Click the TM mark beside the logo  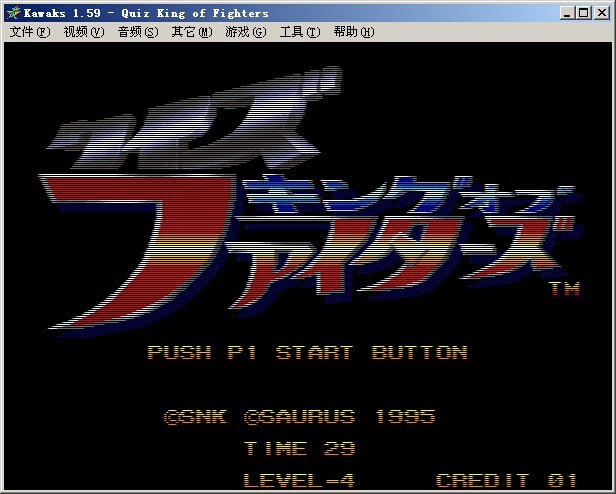pyautogui.click(x=565, y=289)
